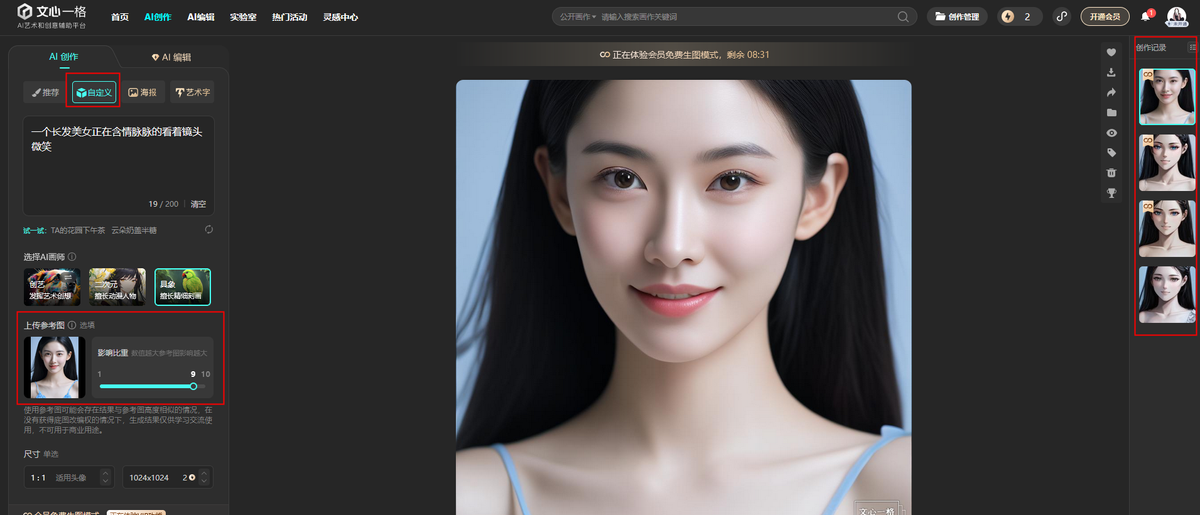Image resolution: width=1200 pixels, height=515 pixels.
Task: Select the 艺术字 mode
Action: click(192, 92)
